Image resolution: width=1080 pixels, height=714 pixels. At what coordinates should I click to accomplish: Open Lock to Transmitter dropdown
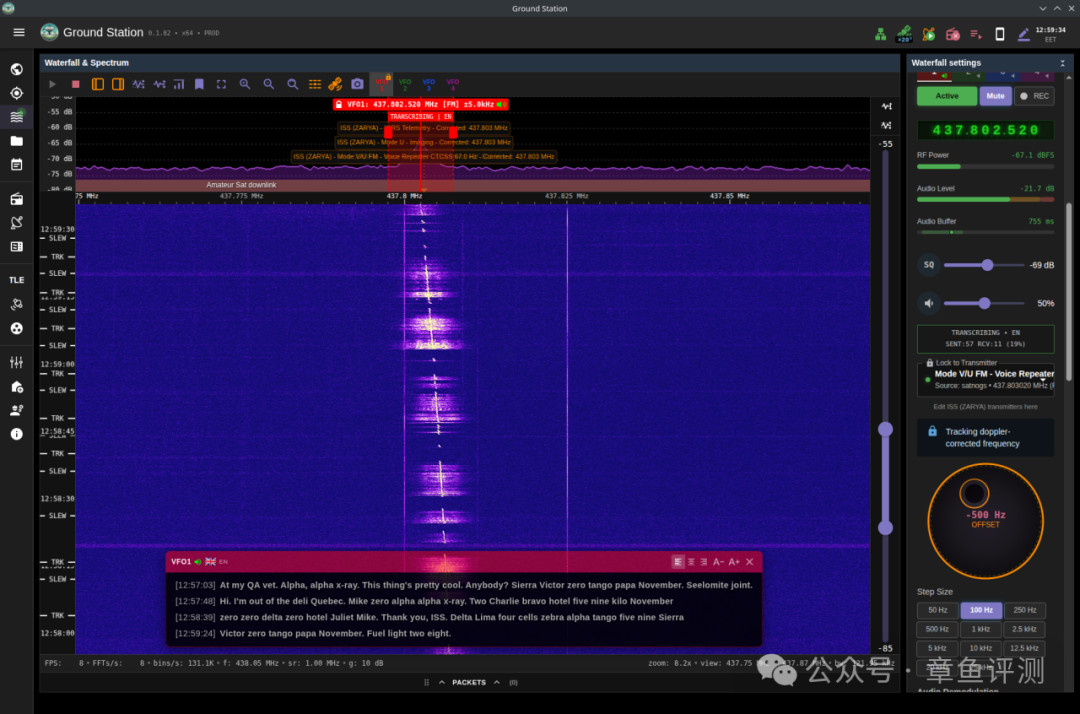tap(986, 379)
